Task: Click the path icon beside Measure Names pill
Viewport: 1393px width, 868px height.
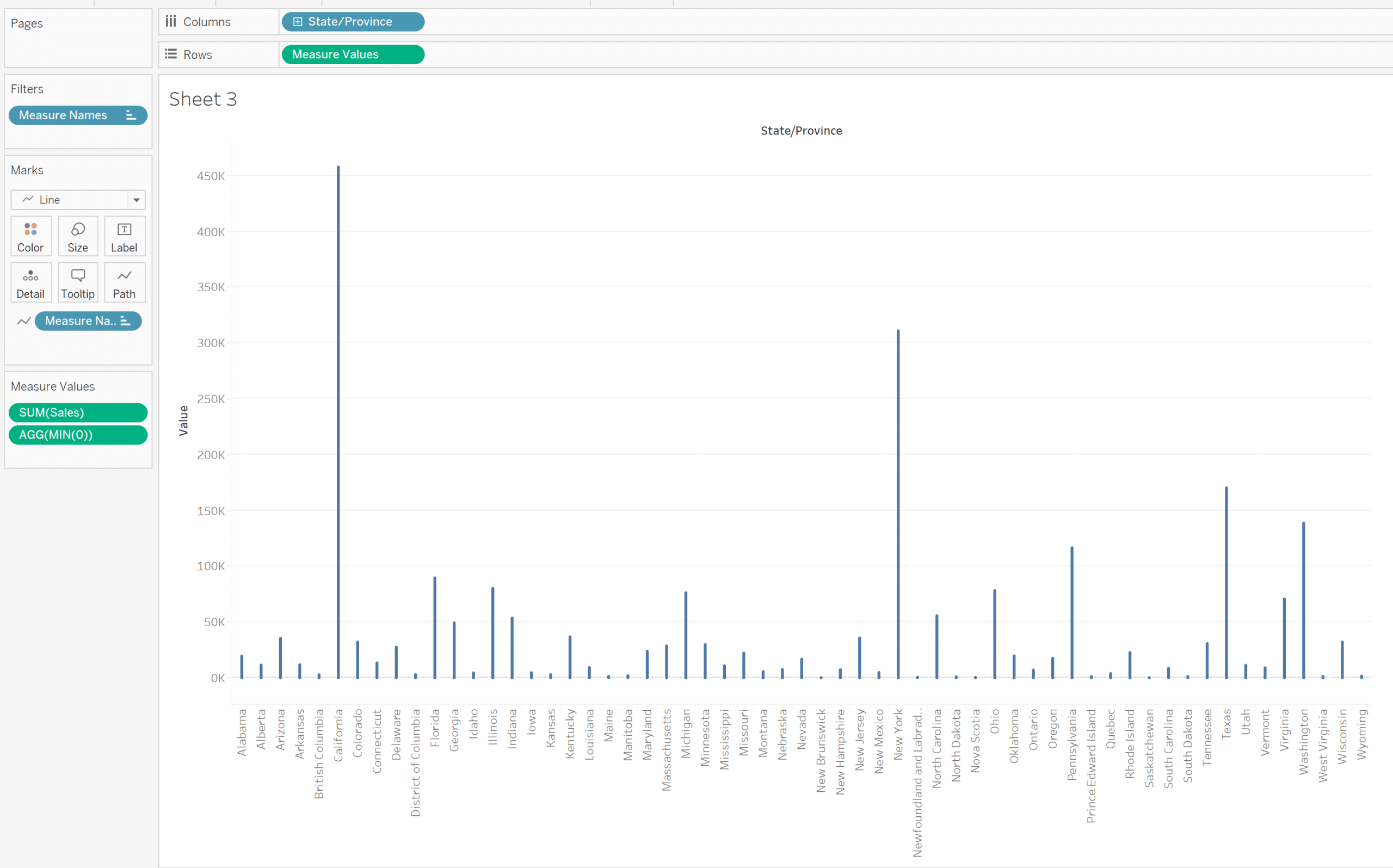Action: pyautogui.click(x=23, y=321)
